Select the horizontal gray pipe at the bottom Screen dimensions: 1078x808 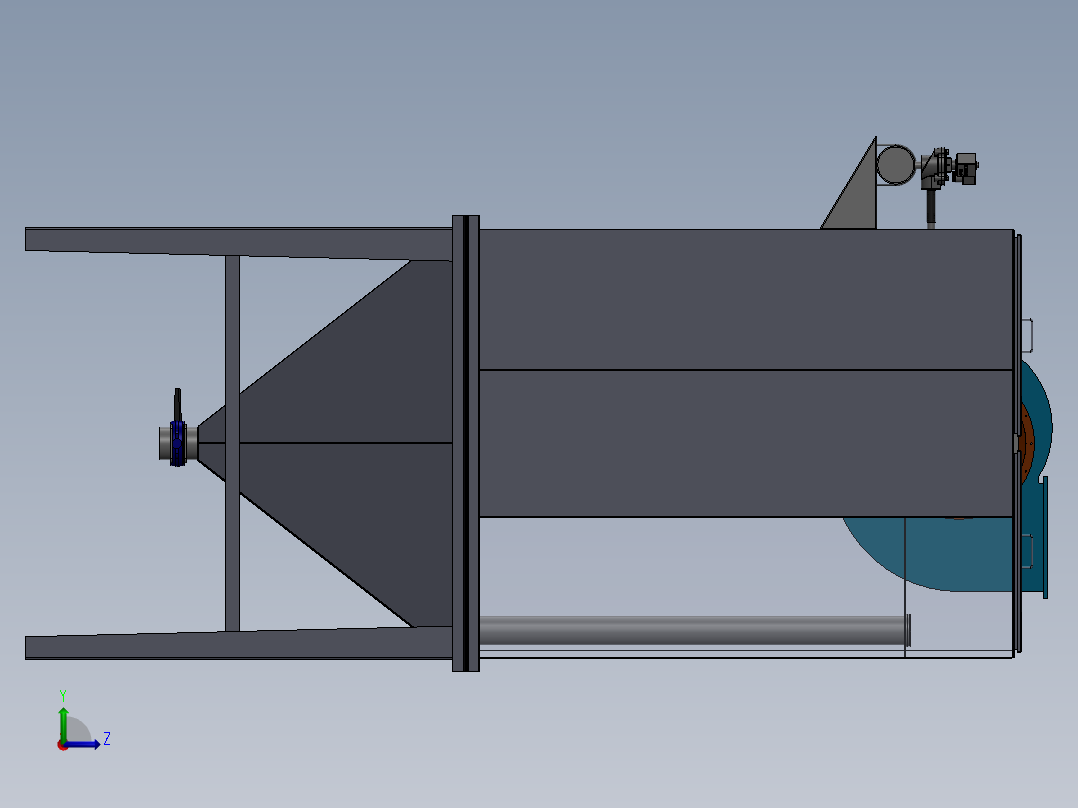690,630
